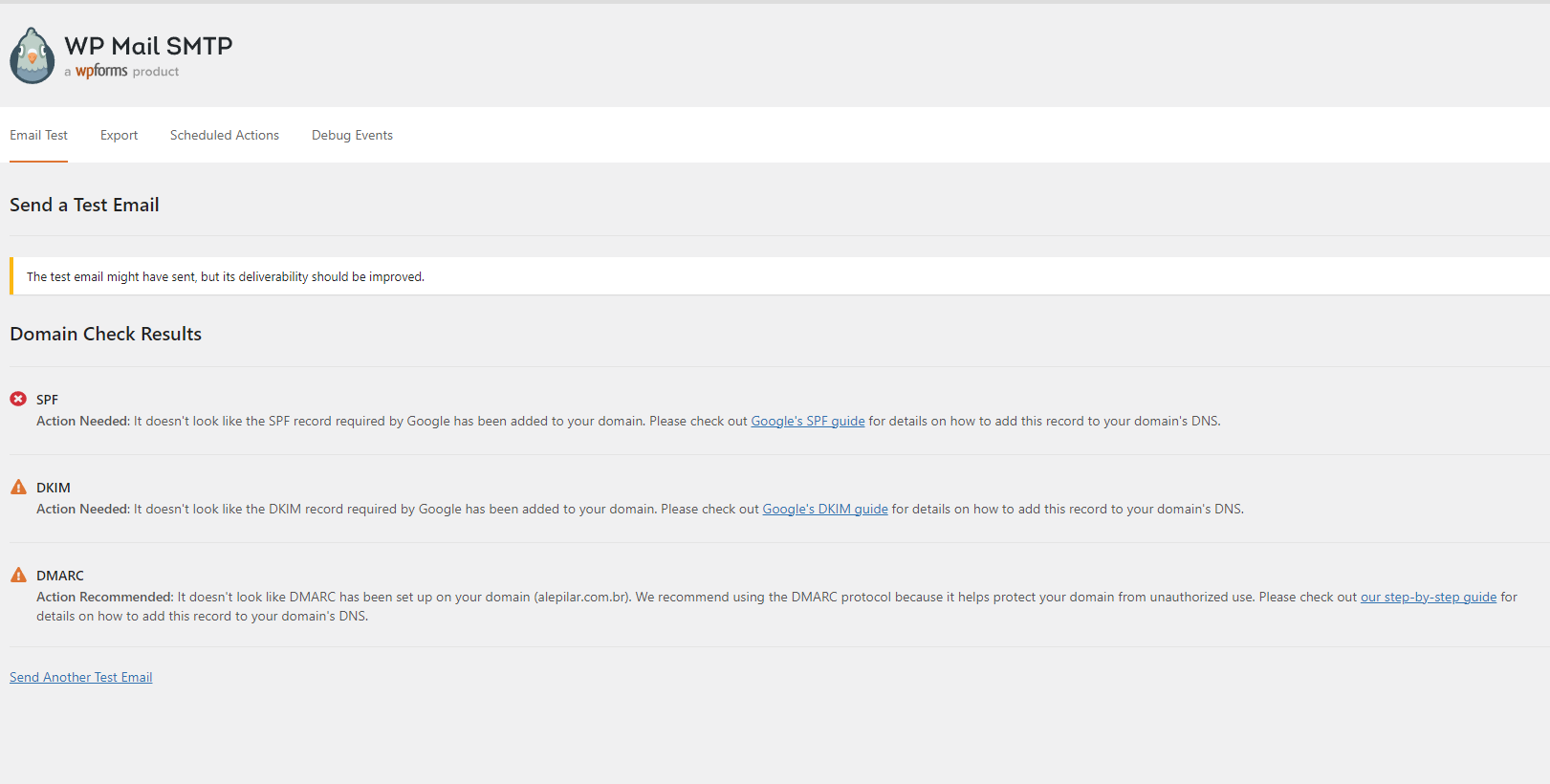Click the wpforms brand name in header
1550x784 pixels.
point(101,71)
